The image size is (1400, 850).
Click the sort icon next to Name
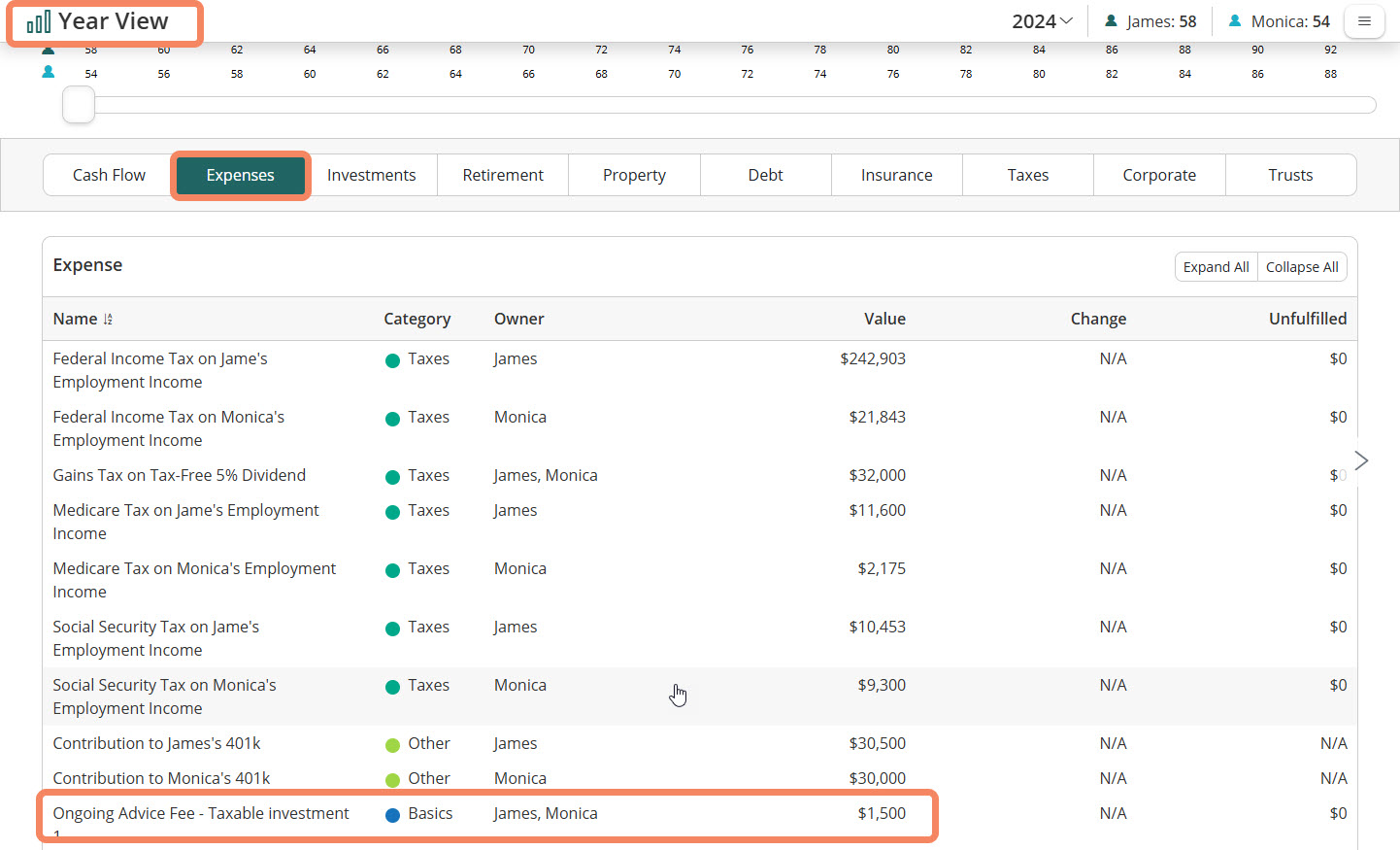108,320
